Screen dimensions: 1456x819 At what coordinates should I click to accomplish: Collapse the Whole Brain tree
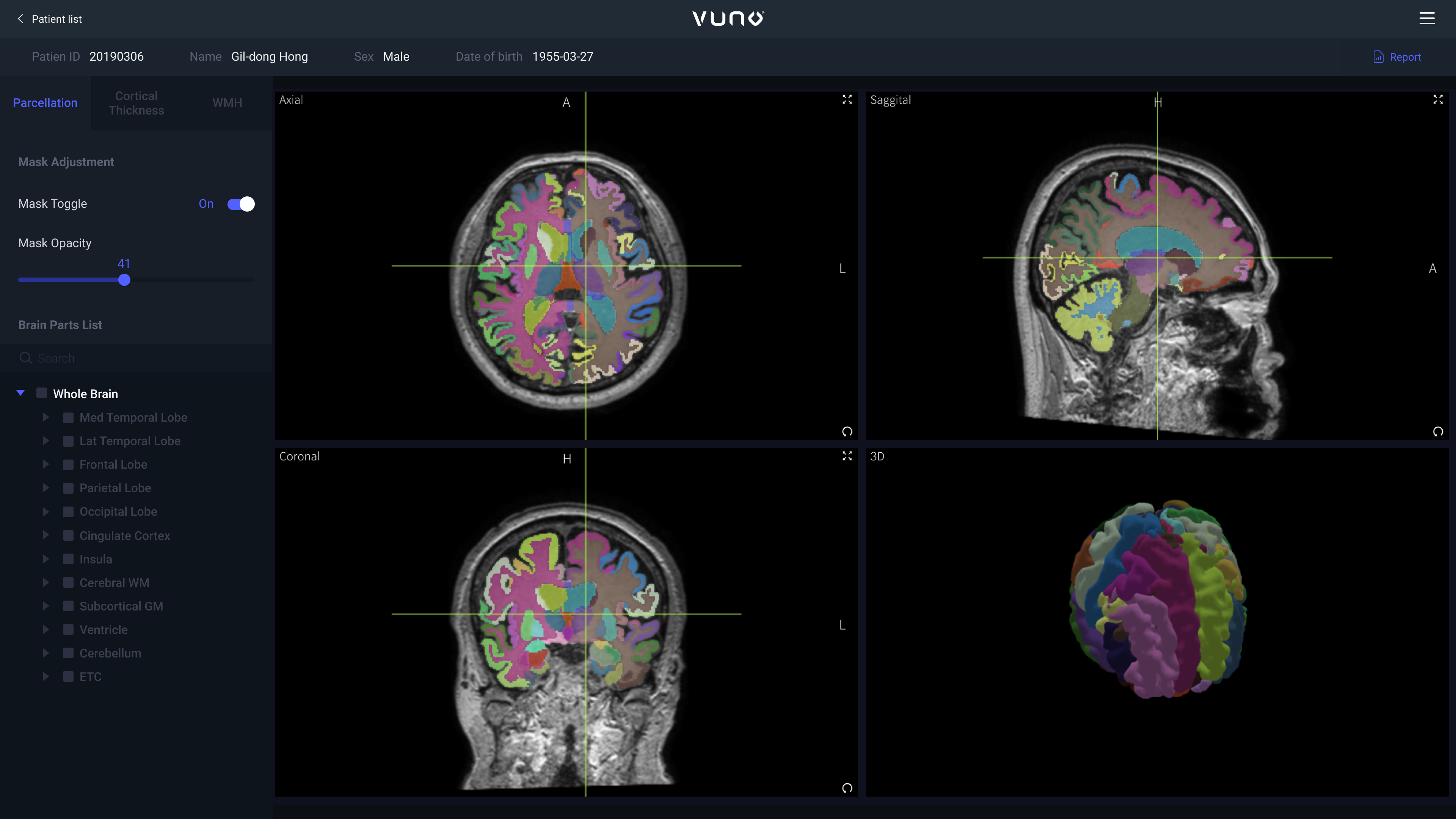point(21,393)
